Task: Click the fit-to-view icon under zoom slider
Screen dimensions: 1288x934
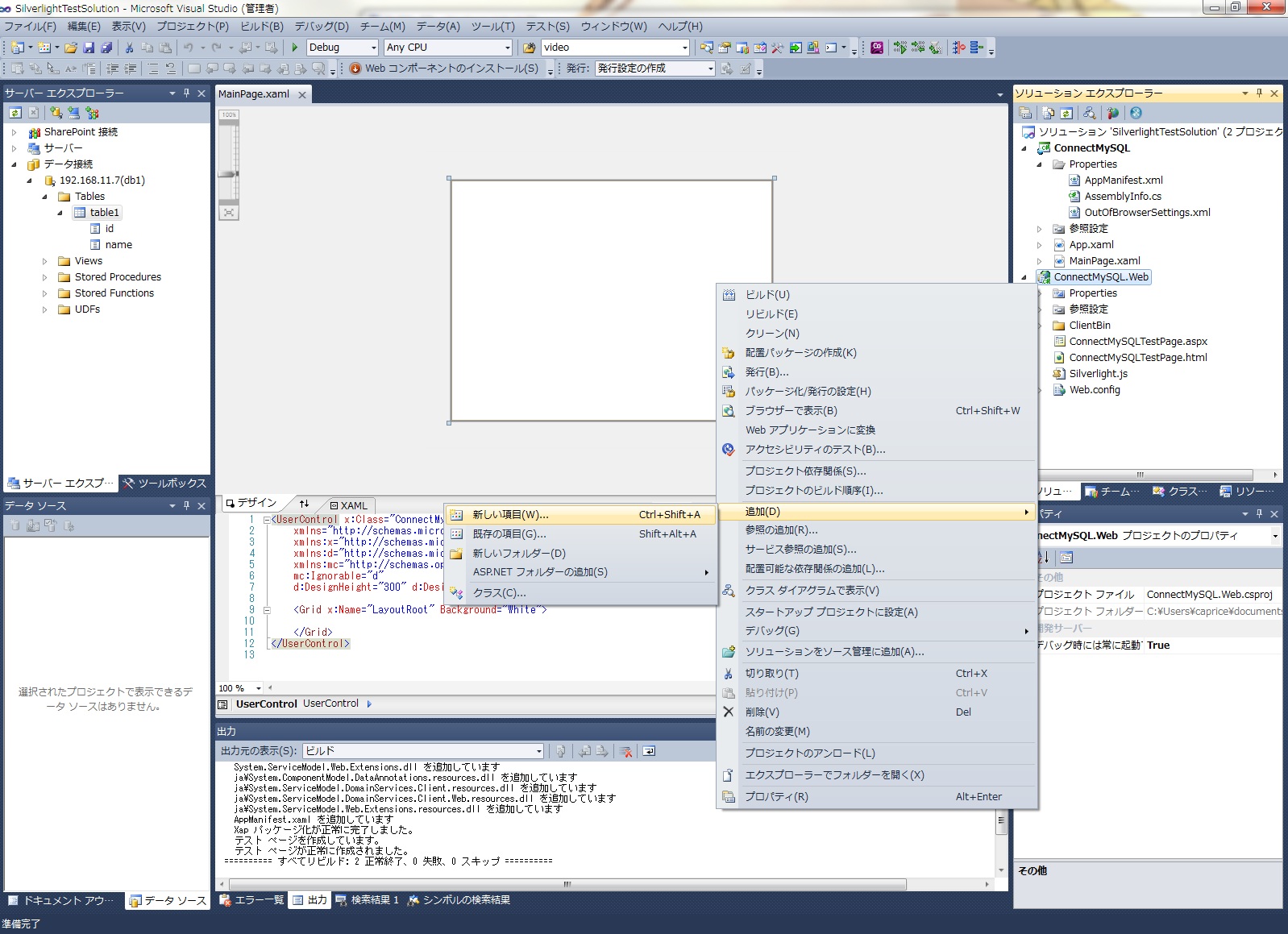Action: click(229, 212)
